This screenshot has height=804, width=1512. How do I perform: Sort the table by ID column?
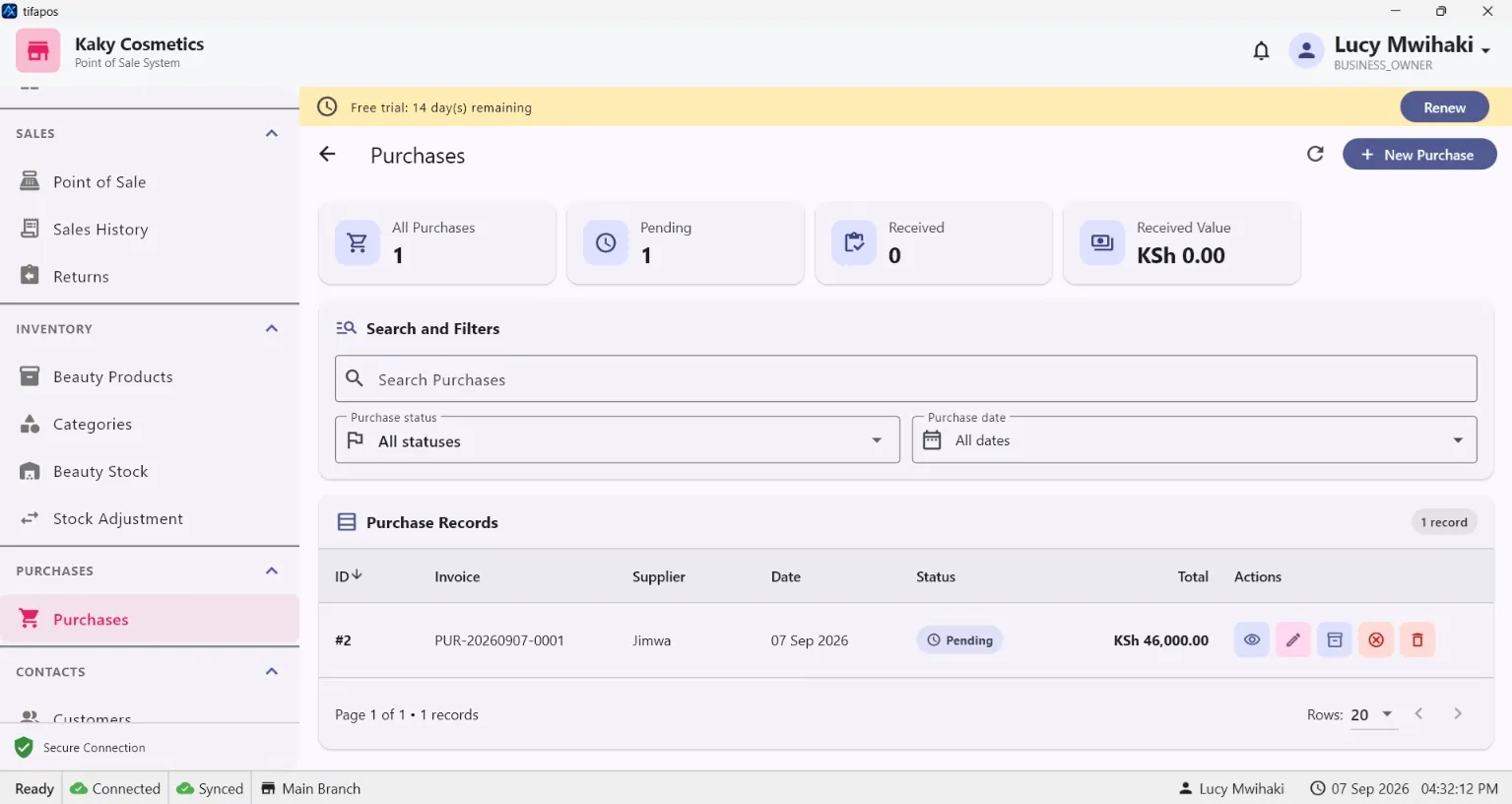tap(349, 576)
